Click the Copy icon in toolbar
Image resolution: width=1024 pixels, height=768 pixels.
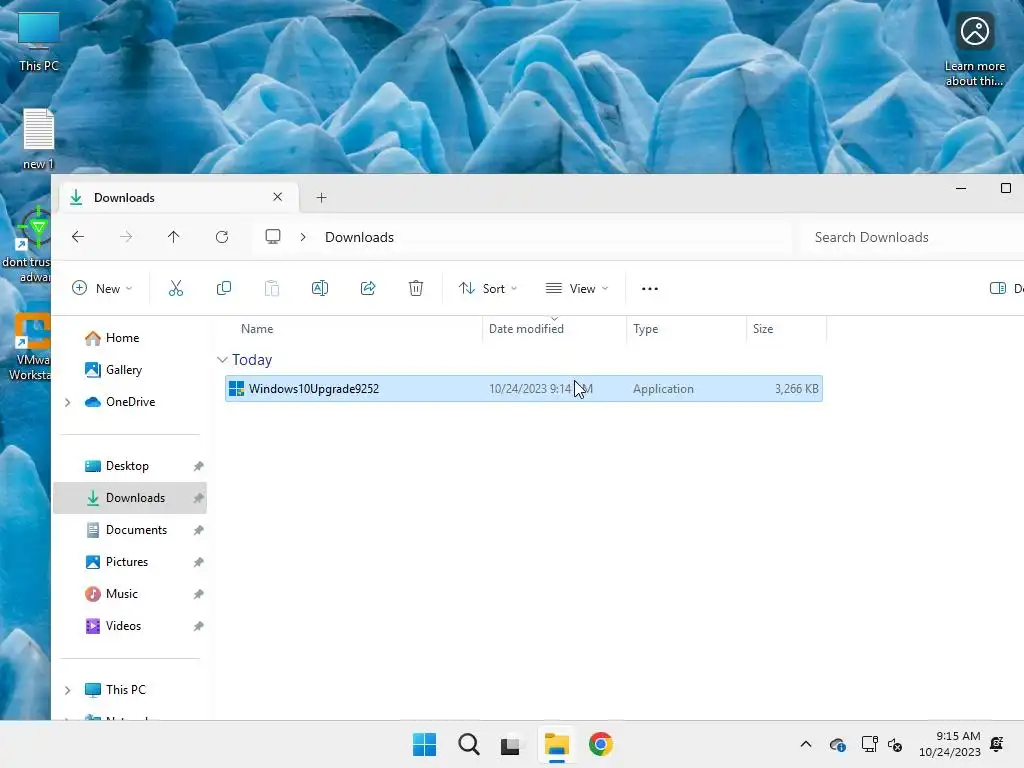(223, 288)
